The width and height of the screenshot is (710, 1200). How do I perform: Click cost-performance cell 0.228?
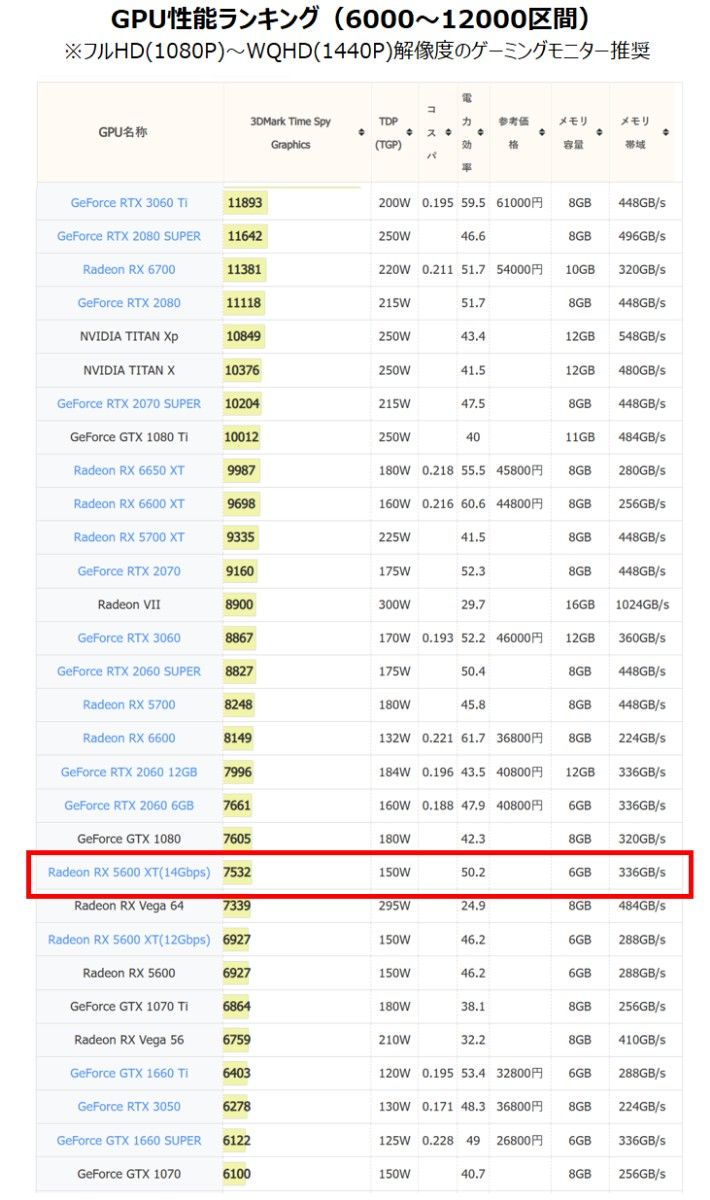click(437, 1141)
